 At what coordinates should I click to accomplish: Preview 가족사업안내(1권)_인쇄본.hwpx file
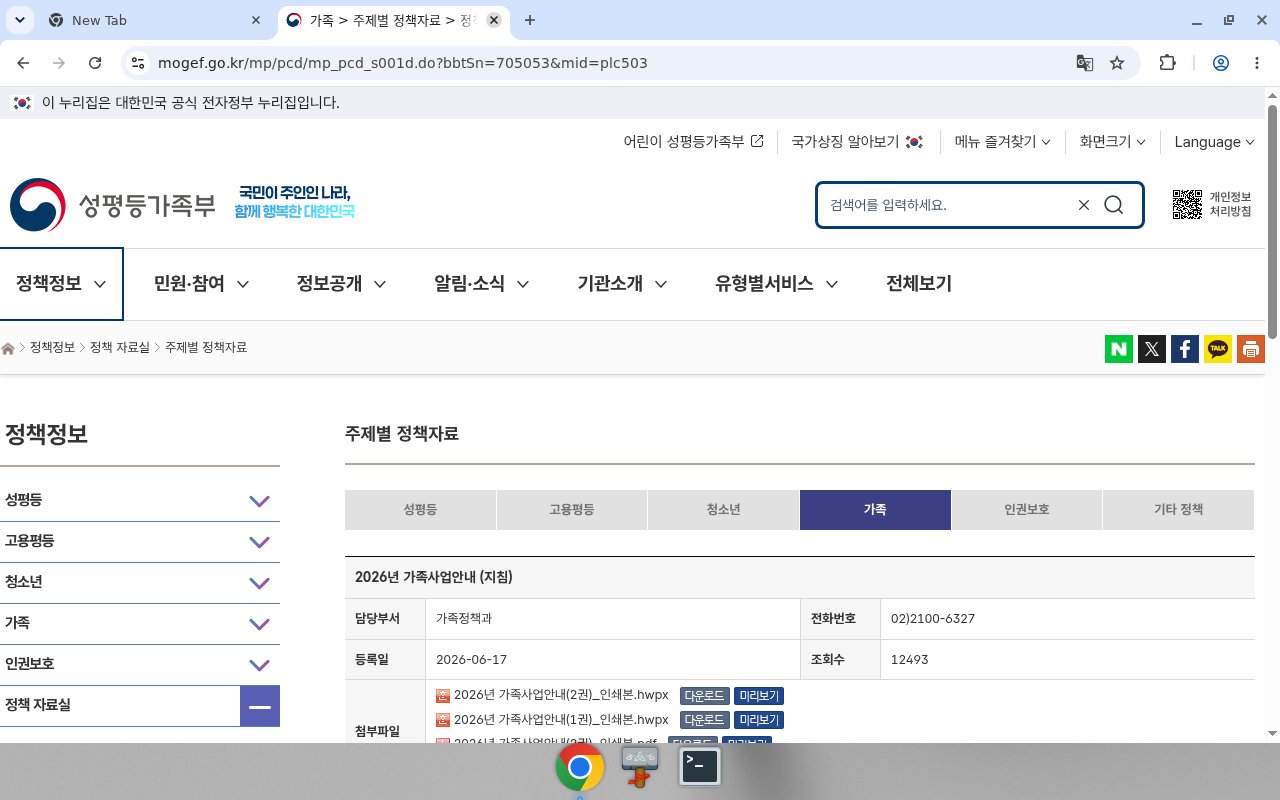coord(759,720)
